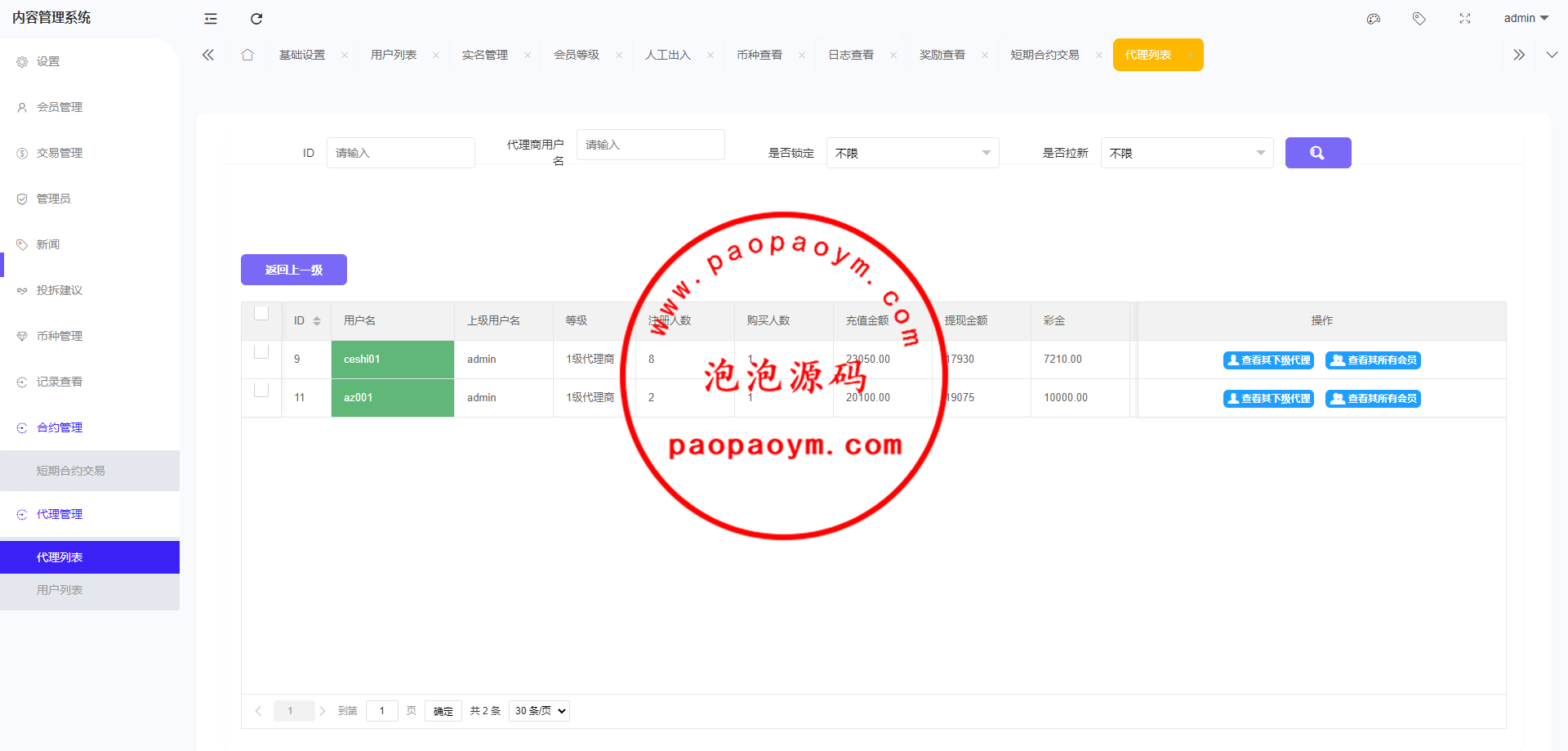Viewport: 1568px width, 751px height.
Task: Click 返回上一级 button
Action: [x=294, y=270]
